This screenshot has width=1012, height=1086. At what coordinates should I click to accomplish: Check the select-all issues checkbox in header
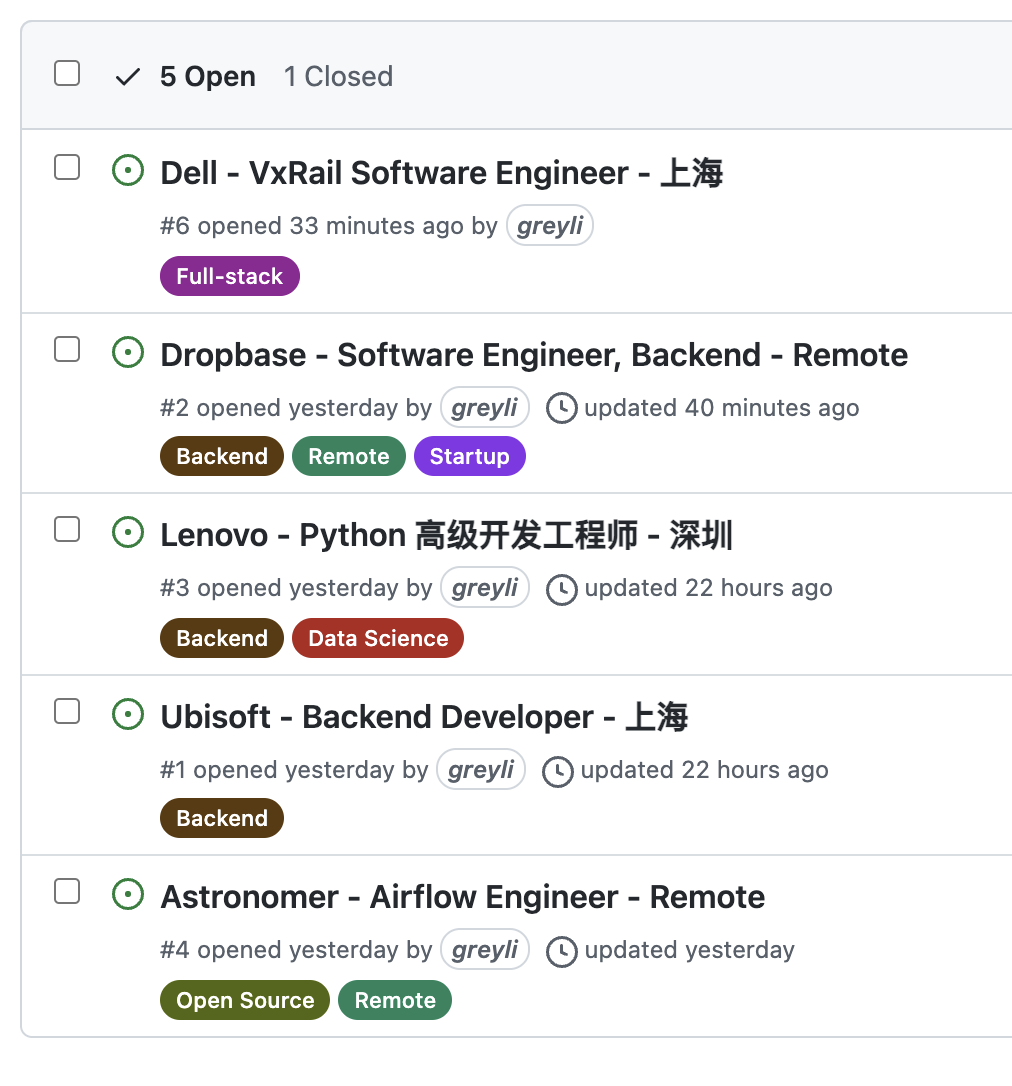click(67, 73)
